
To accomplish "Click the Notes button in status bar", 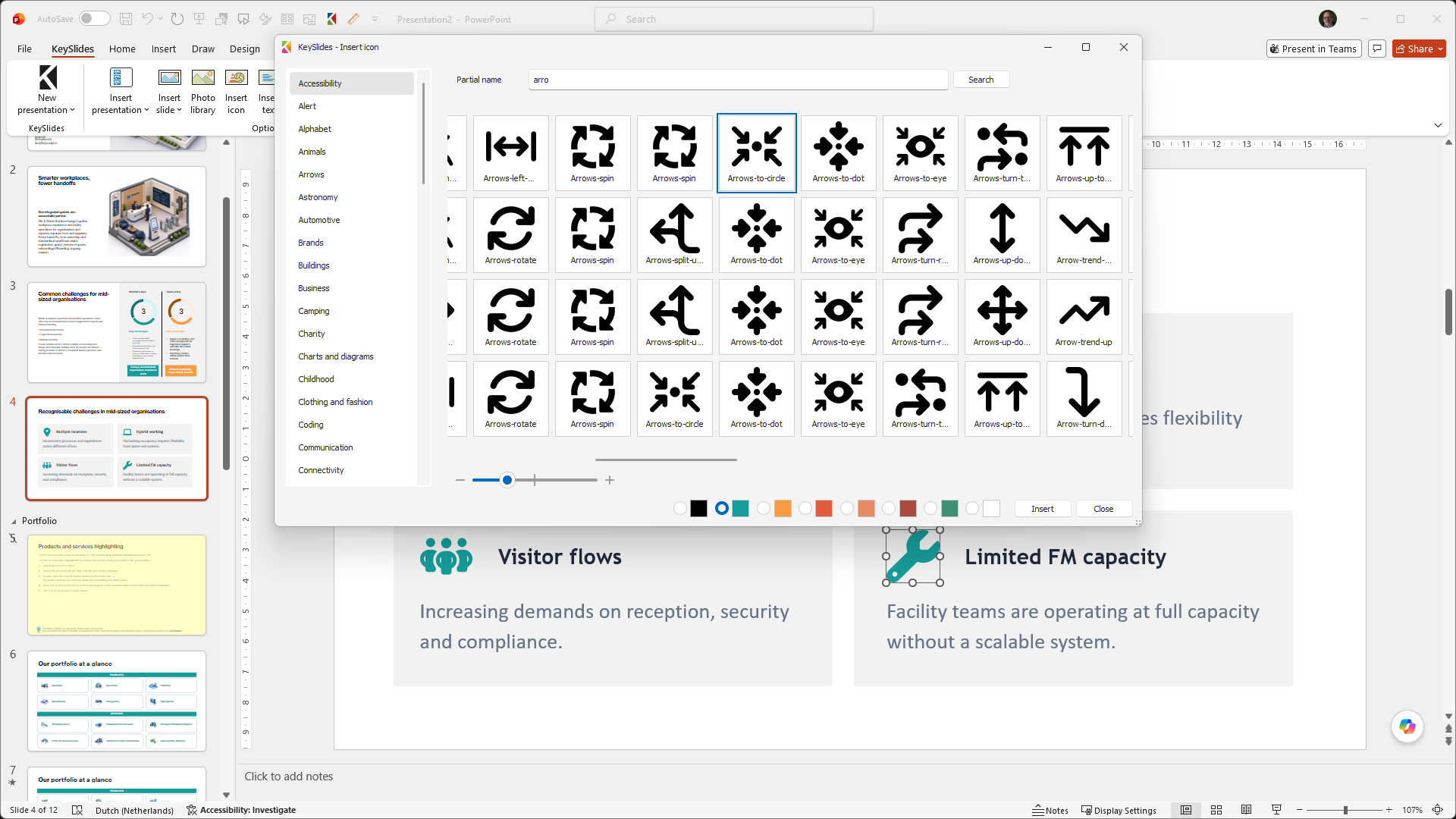I will pyautogui.click(x=1050, y=810).
